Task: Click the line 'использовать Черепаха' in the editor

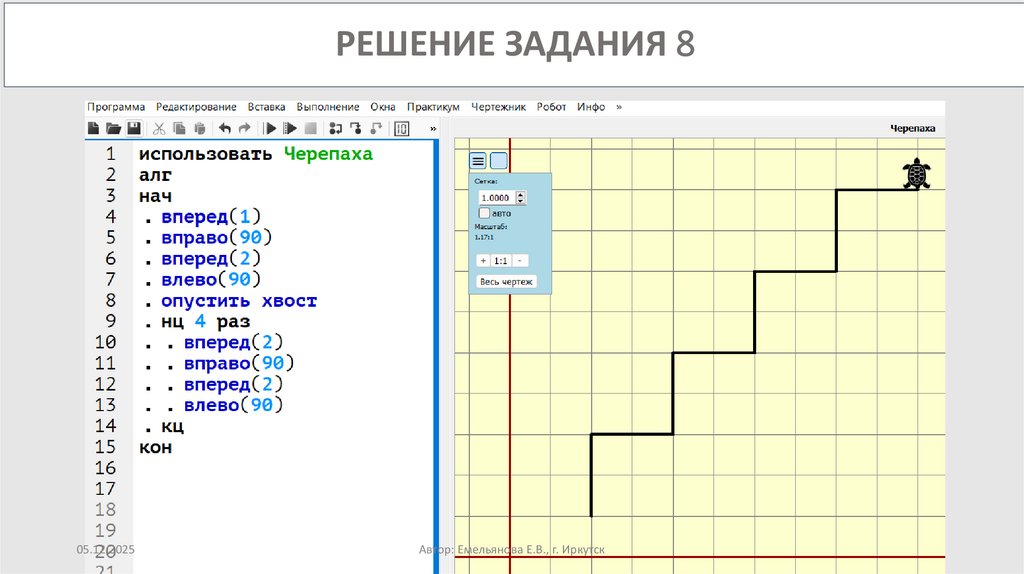Action: click(x=256, y=154)
